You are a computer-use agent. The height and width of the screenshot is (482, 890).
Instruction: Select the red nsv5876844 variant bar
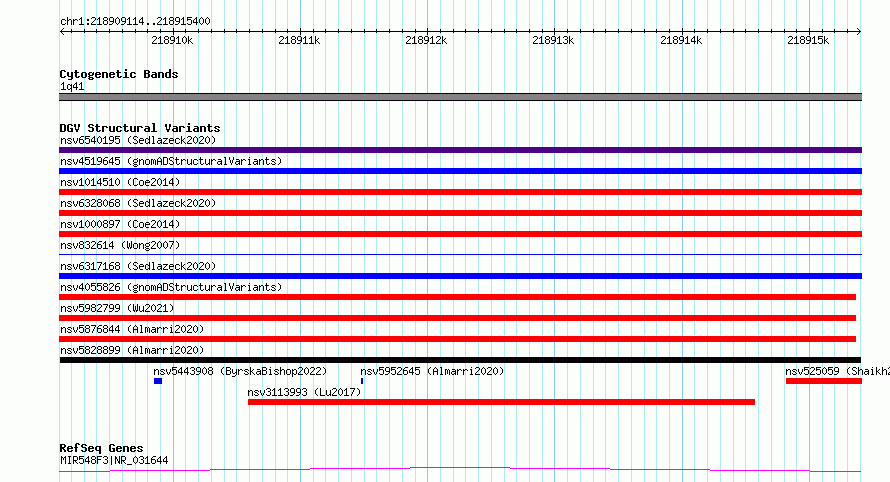pos(457,339)
